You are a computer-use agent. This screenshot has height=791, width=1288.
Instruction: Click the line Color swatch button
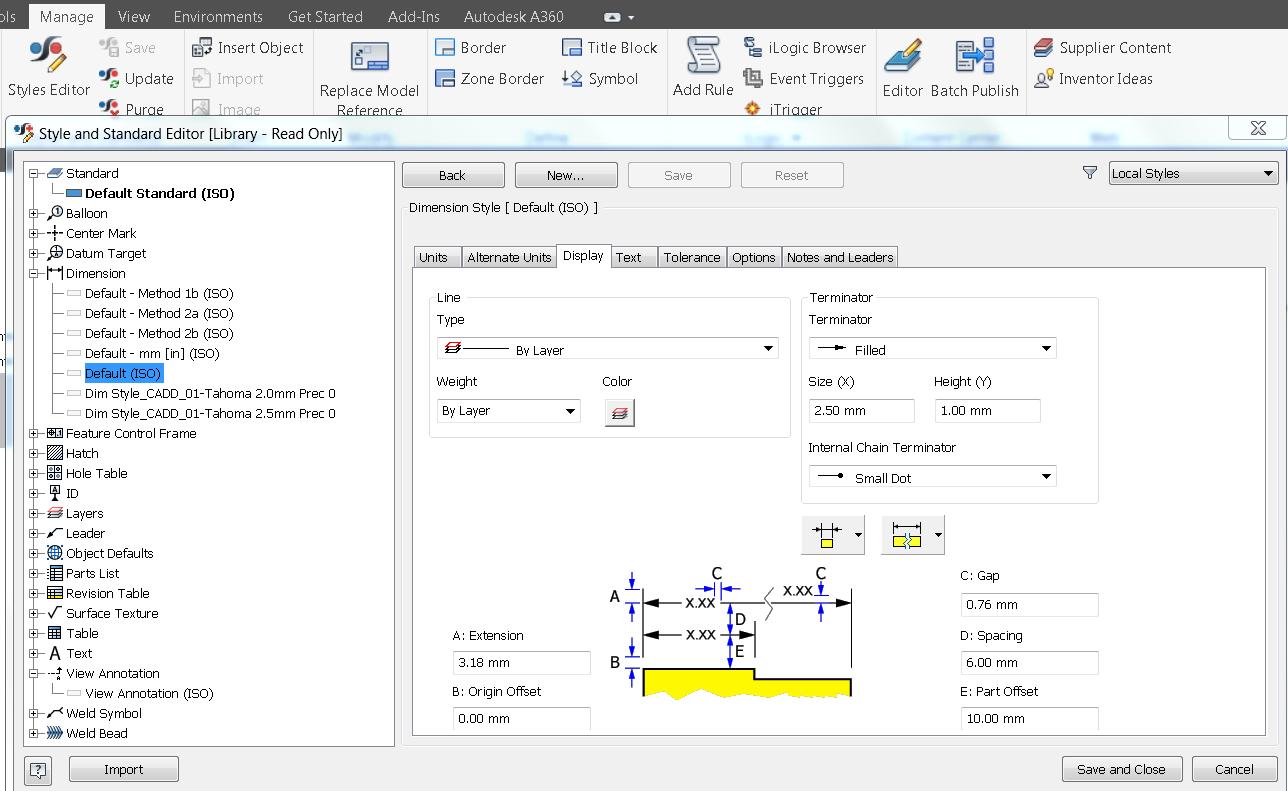[x=619, y=412]
